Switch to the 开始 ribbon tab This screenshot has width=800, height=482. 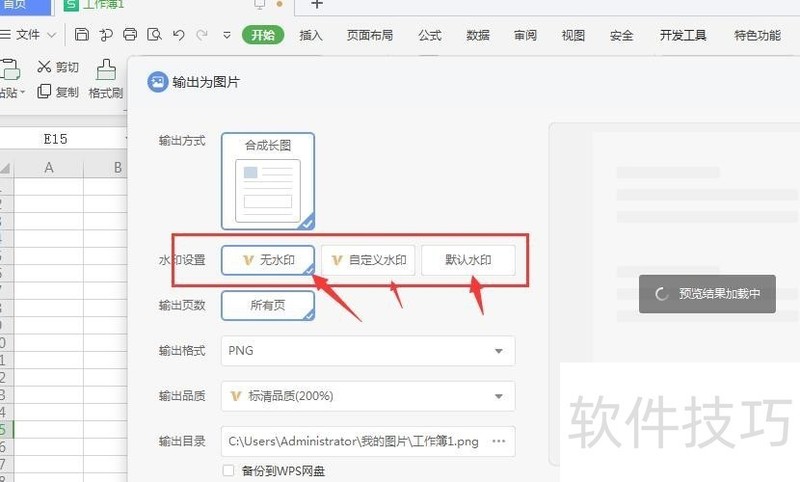263,35
